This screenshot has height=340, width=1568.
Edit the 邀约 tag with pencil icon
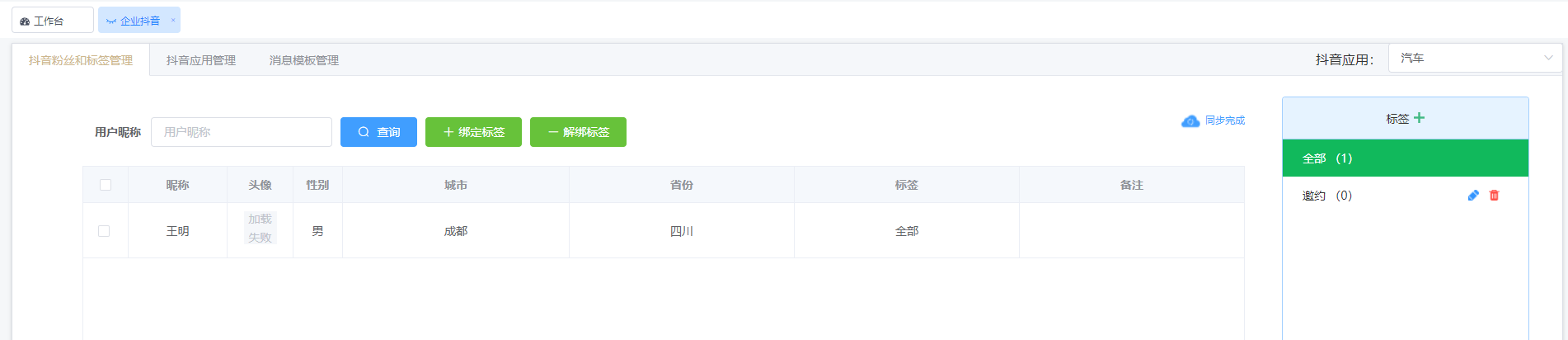point(1473,196)
